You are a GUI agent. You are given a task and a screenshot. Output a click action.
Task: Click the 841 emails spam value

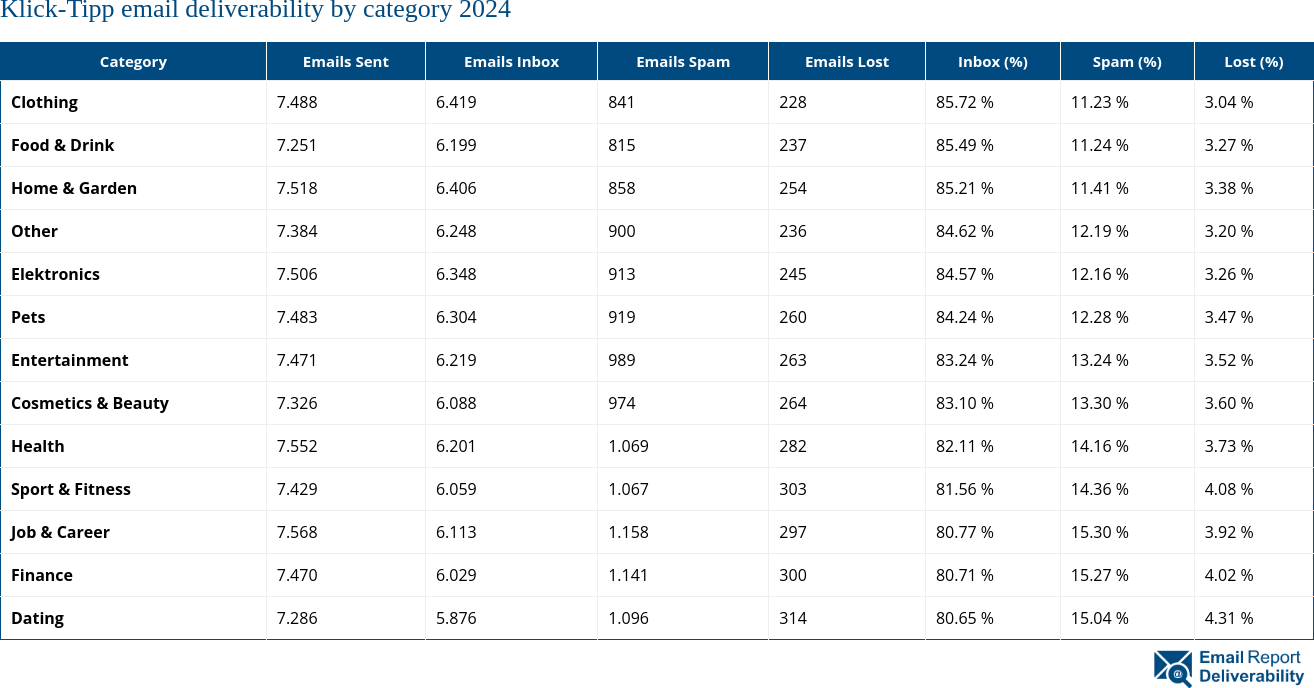[x=621, y=102]
